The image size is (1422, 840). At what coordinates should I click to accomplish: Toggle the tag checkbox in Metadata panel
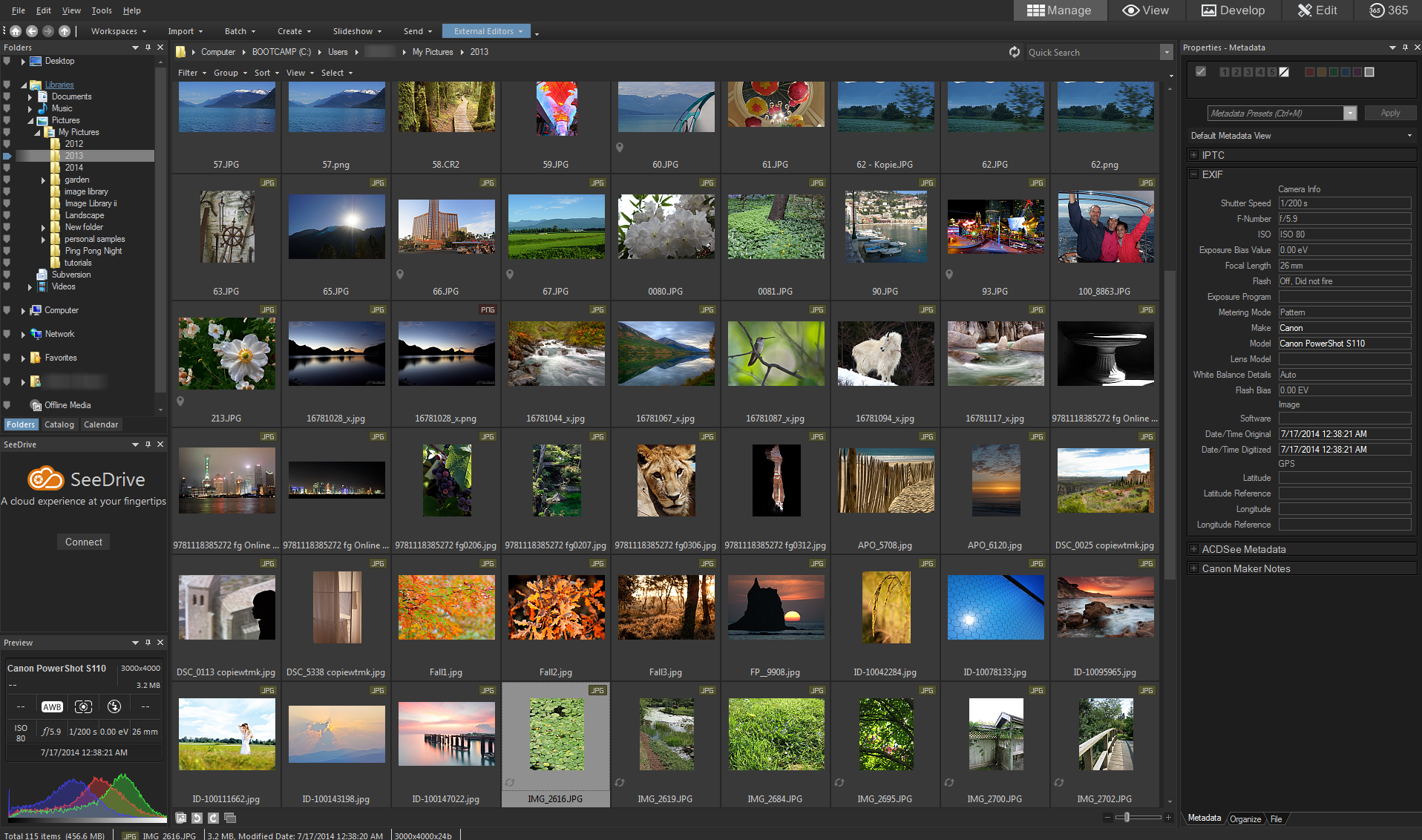[x=1201, y=72]
